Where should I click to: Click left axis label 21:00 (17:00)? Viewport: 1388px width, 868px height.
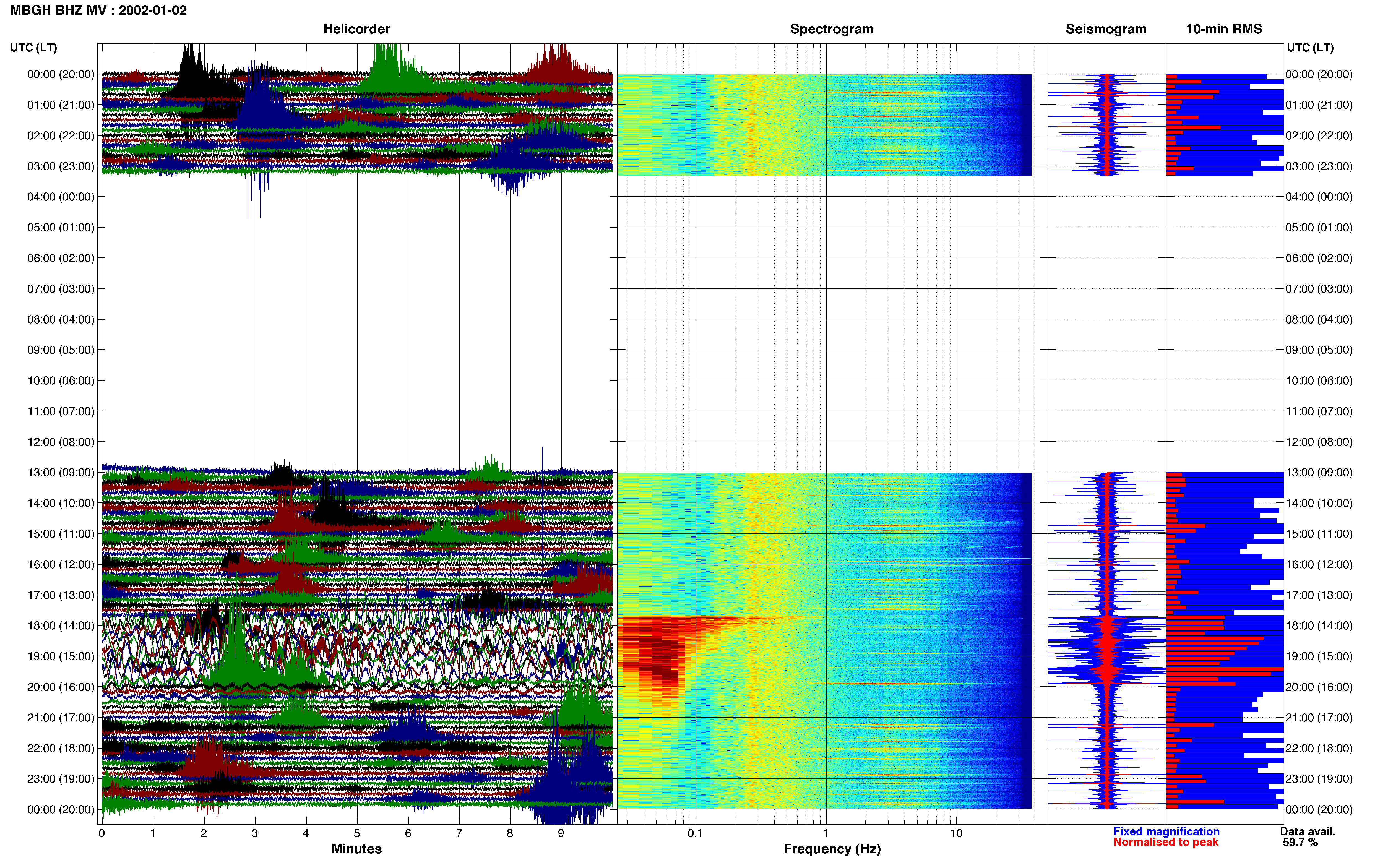tap(61, 718)
